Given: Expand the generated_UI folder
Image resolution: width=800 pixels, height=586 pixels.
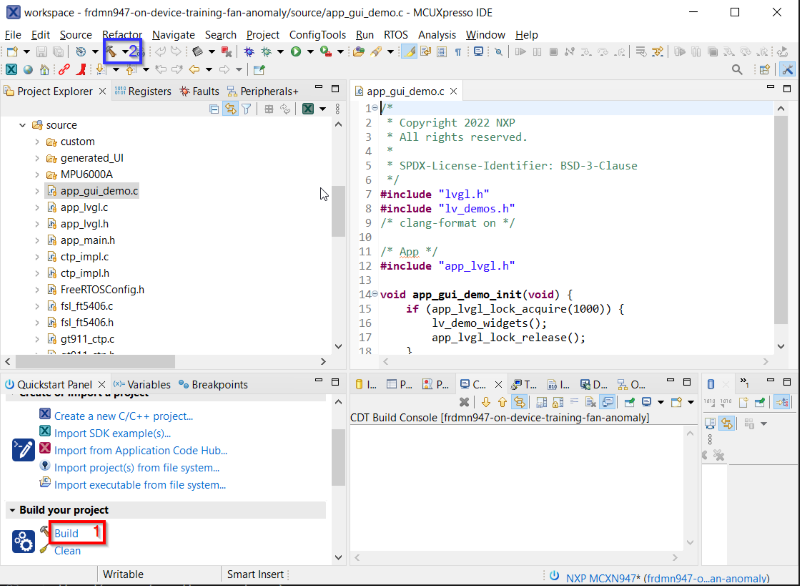Looking at the screenshot, I should [37, 158].
